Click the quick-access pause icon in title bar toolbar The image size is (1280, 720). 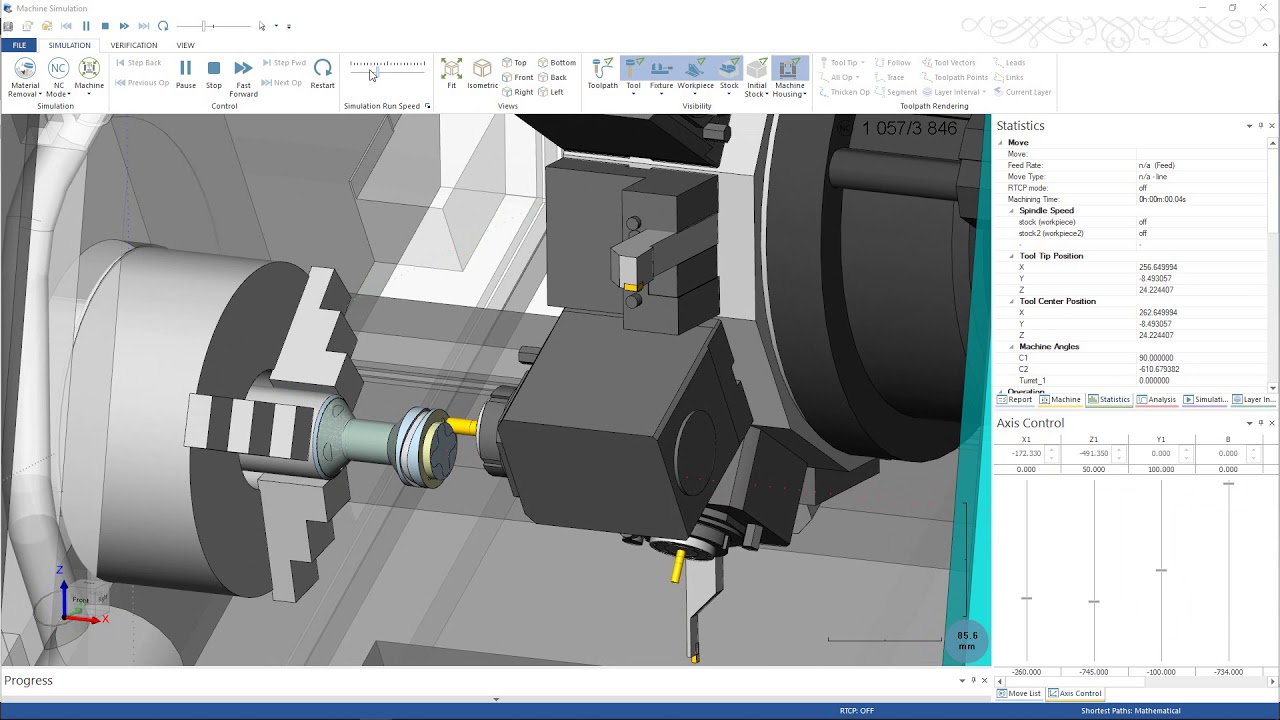point(86,26)
